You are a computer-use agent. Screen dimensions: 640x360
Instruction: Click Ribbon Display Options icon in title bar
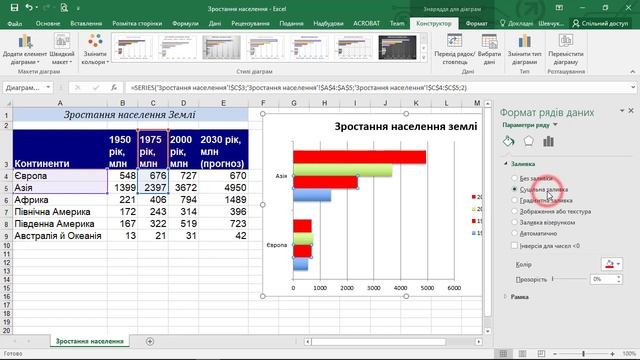(x=559, y=8)
